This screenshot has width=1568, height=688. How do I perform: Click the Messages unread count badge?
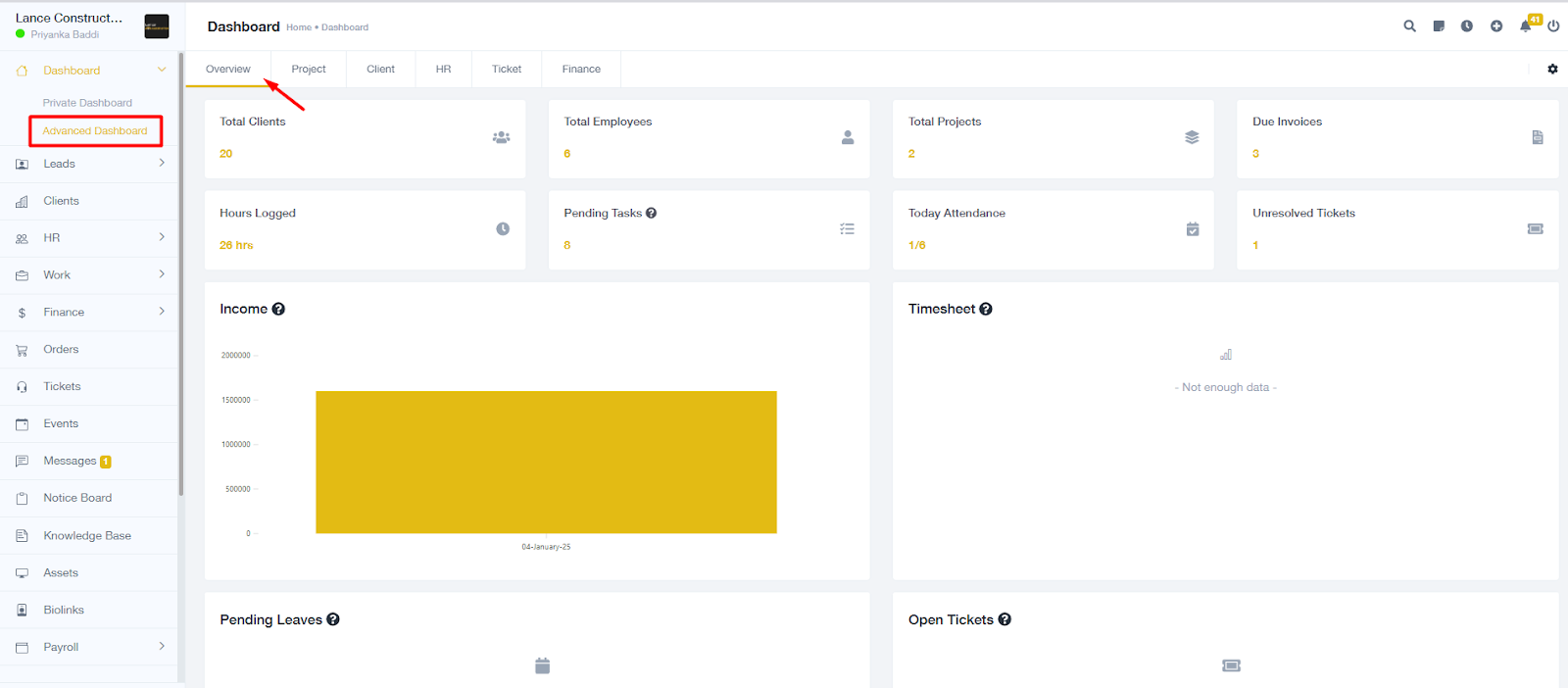tap(106, 462)
